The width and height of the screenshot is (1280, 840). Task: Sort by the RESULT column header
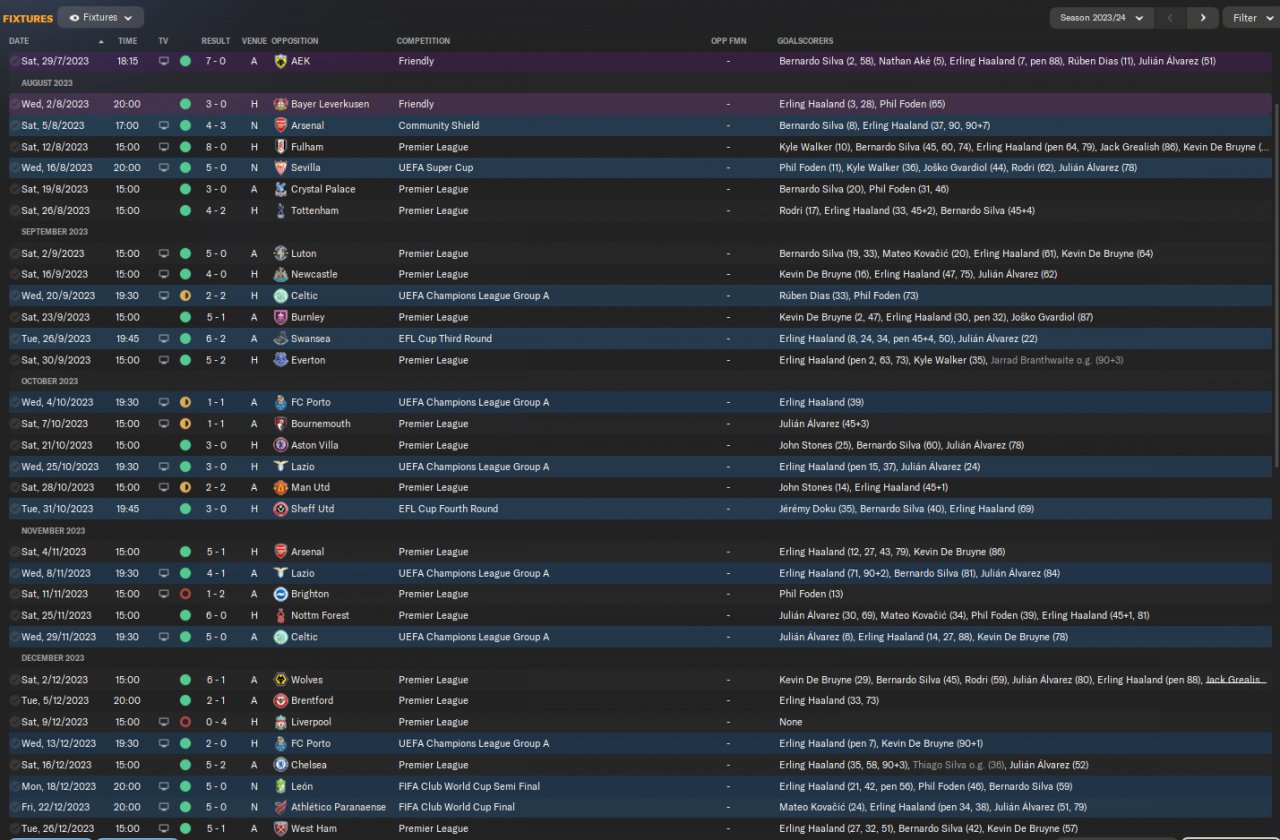tap(215, 41)
